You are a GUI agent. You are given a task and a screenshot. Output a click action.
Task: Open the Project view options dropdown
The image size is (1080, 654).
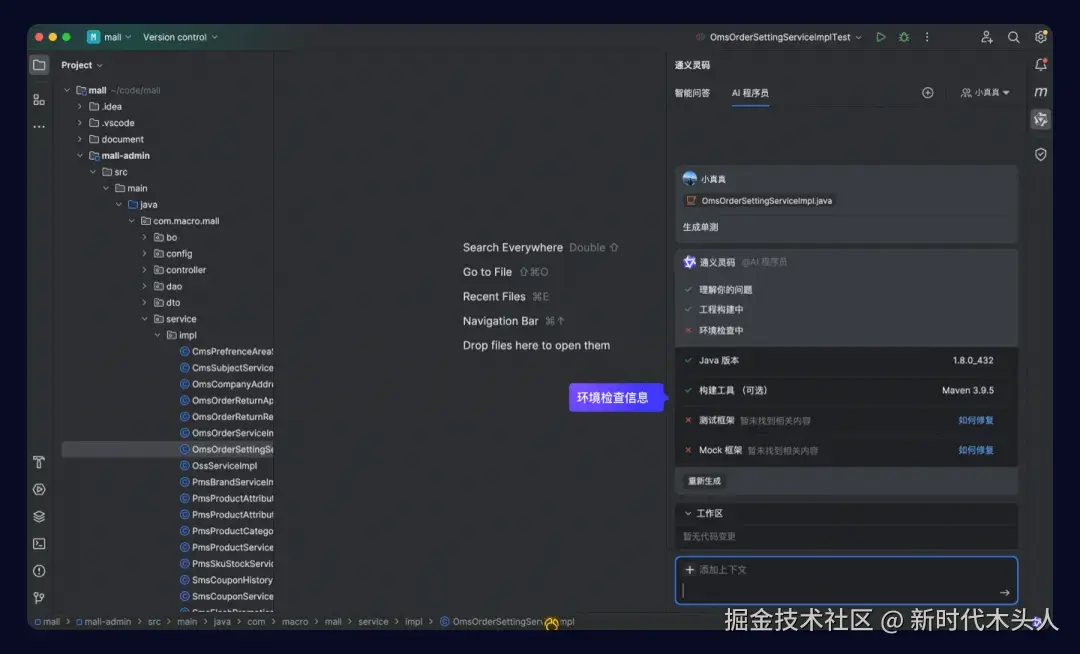(x=82, y=65)
